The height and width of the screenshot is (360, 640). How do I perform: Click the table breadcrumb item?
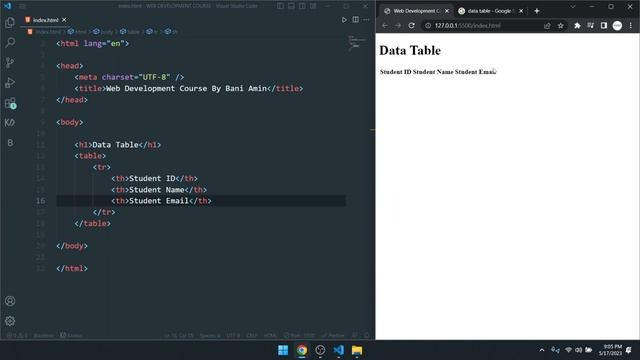[130, 32]
